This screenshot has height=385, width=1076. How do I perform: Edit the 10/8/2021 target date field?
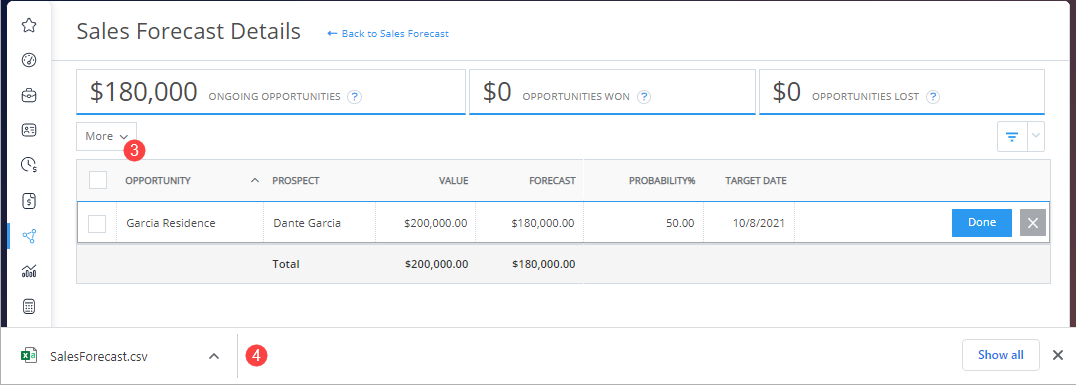749,222
